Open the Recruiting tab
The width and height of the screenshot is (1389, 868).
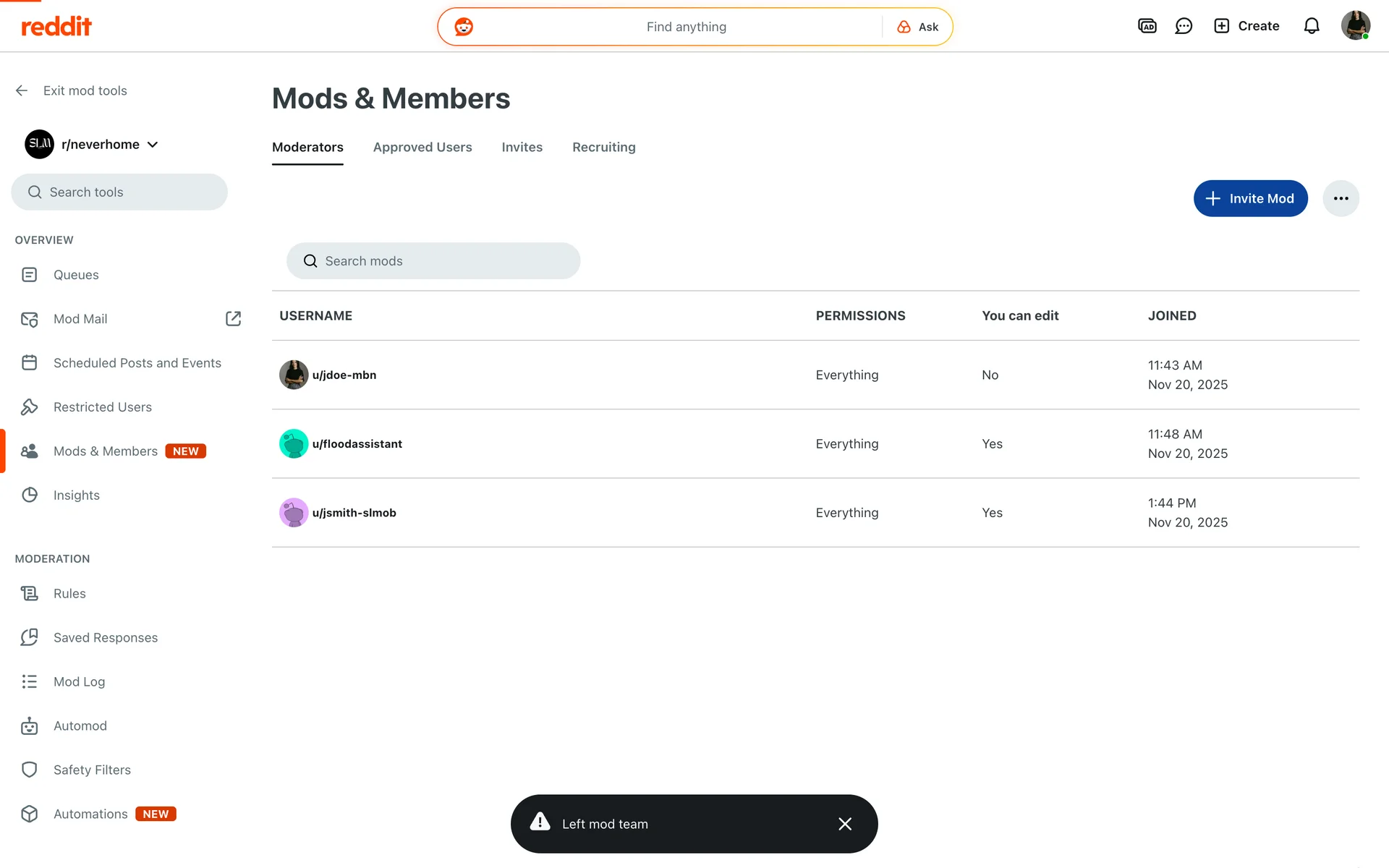click(603, 147)
